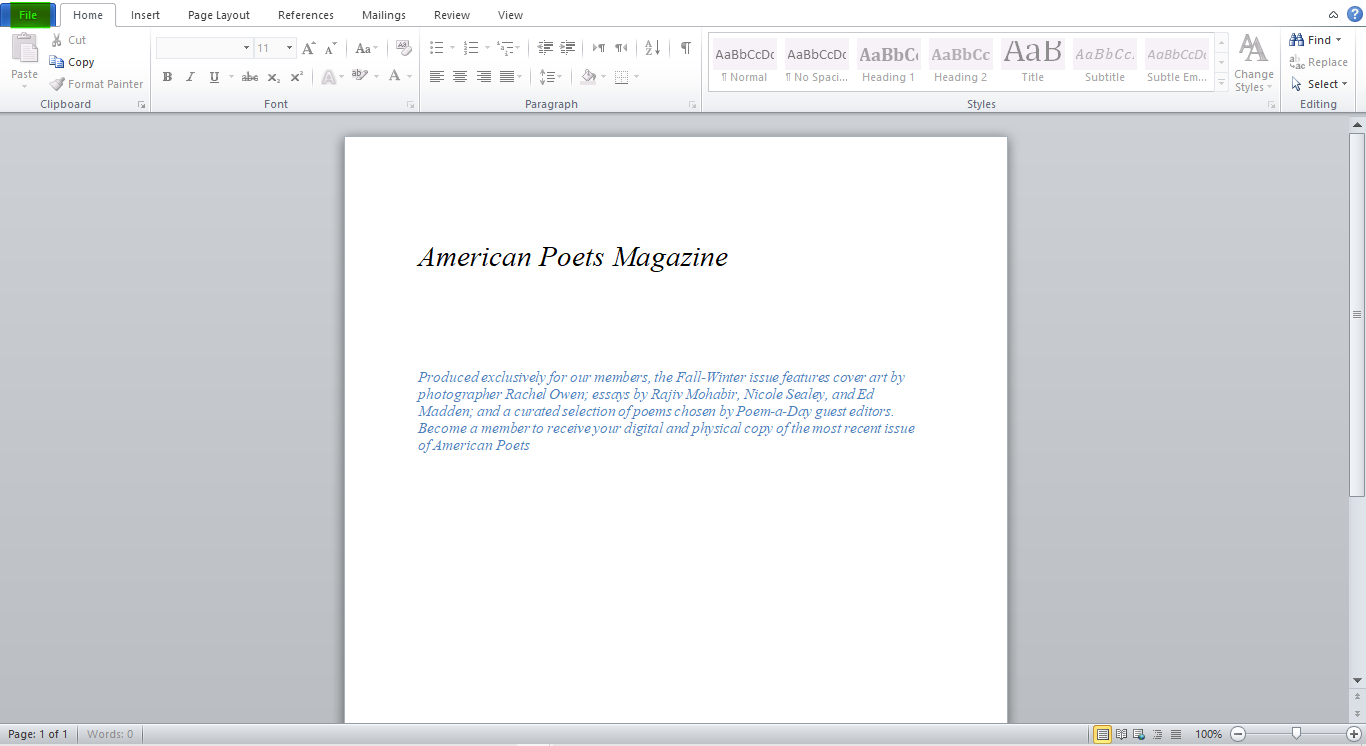1366x746 pixels.
Task: Open the Font dialog launcher
Action: pyautogui.click(x=411, y=105)
